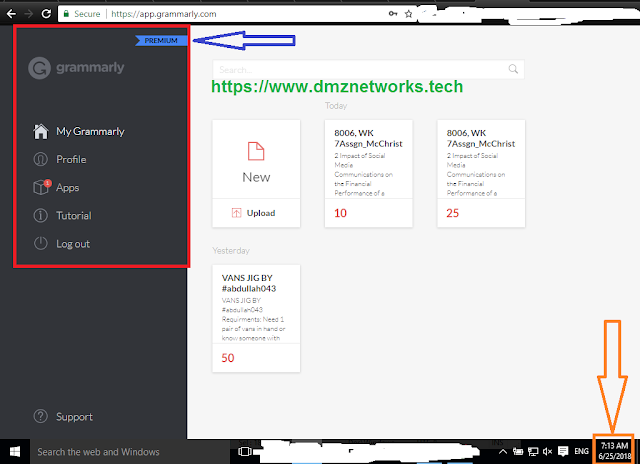Image resolution: width=640 pixels, height=464 pixels.
Task: Go back with the browser back arrow
Action: click(11, 14)
